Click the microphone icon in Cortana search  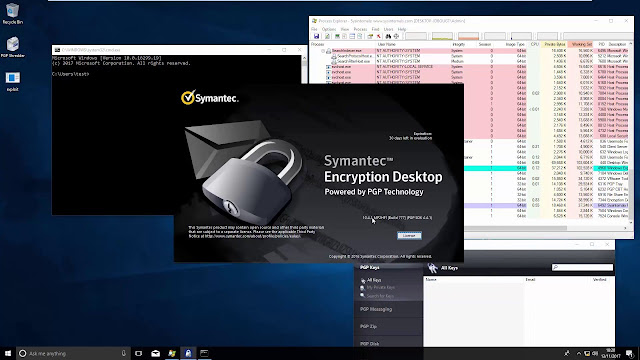point(124,353)
